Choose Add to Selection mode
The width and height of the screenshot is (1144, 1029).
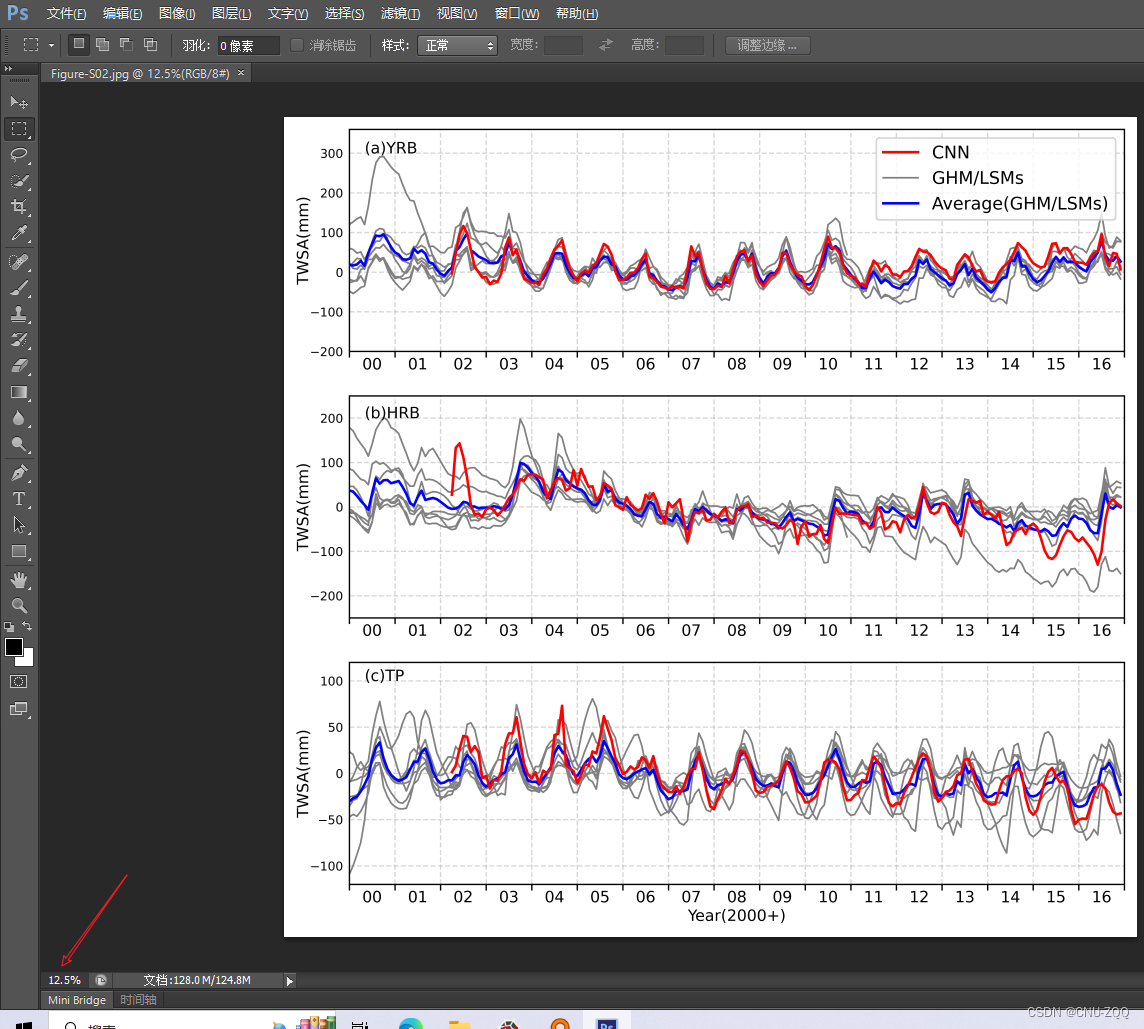[x=103, y=45]
